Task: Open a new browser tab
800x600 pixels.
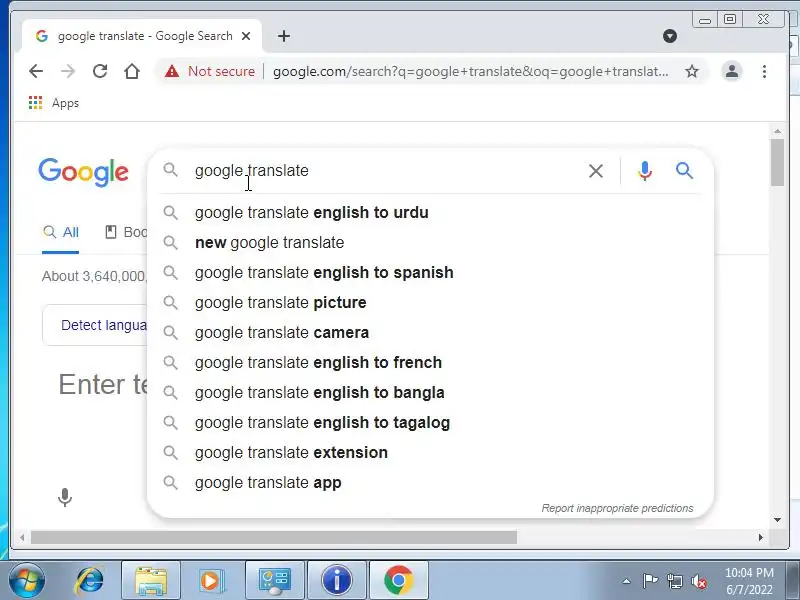Action: click(x=284, y=36)
